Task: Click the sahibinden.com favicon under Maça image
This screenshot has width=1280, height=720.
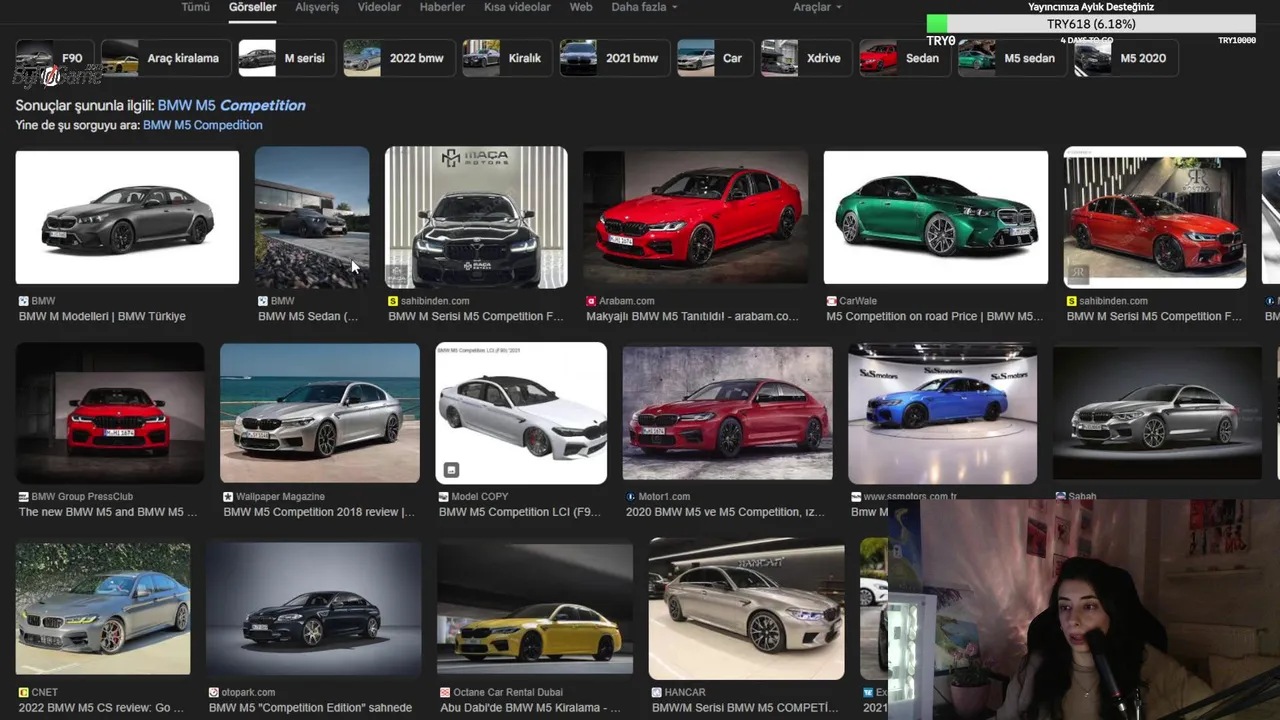Action: [x=393, y=301]
